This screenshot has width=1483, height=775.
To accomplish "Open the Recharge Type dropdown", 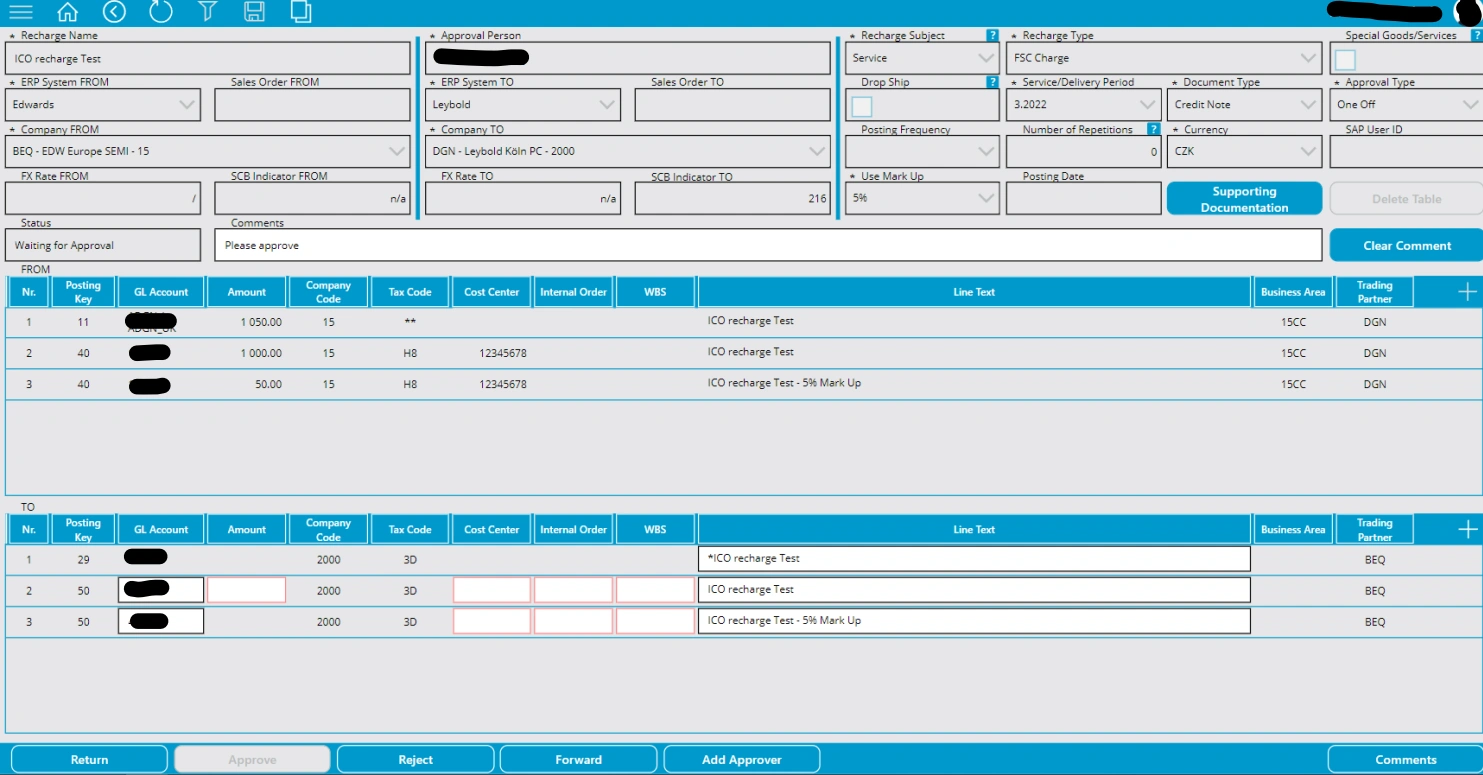I will (1165, 58).
